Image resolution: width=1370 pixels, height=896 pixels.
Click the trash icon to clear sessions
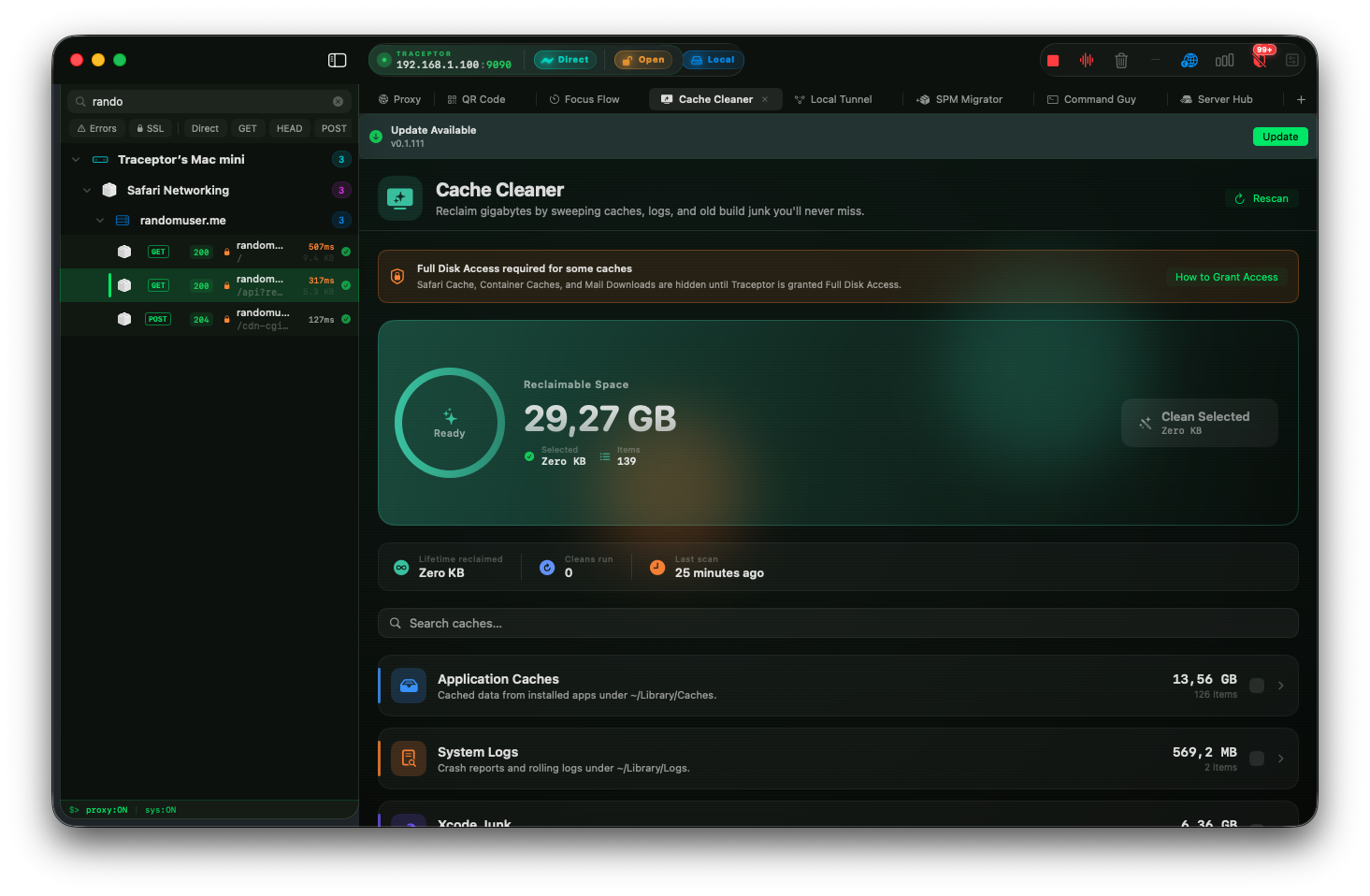pos(1121,61)
